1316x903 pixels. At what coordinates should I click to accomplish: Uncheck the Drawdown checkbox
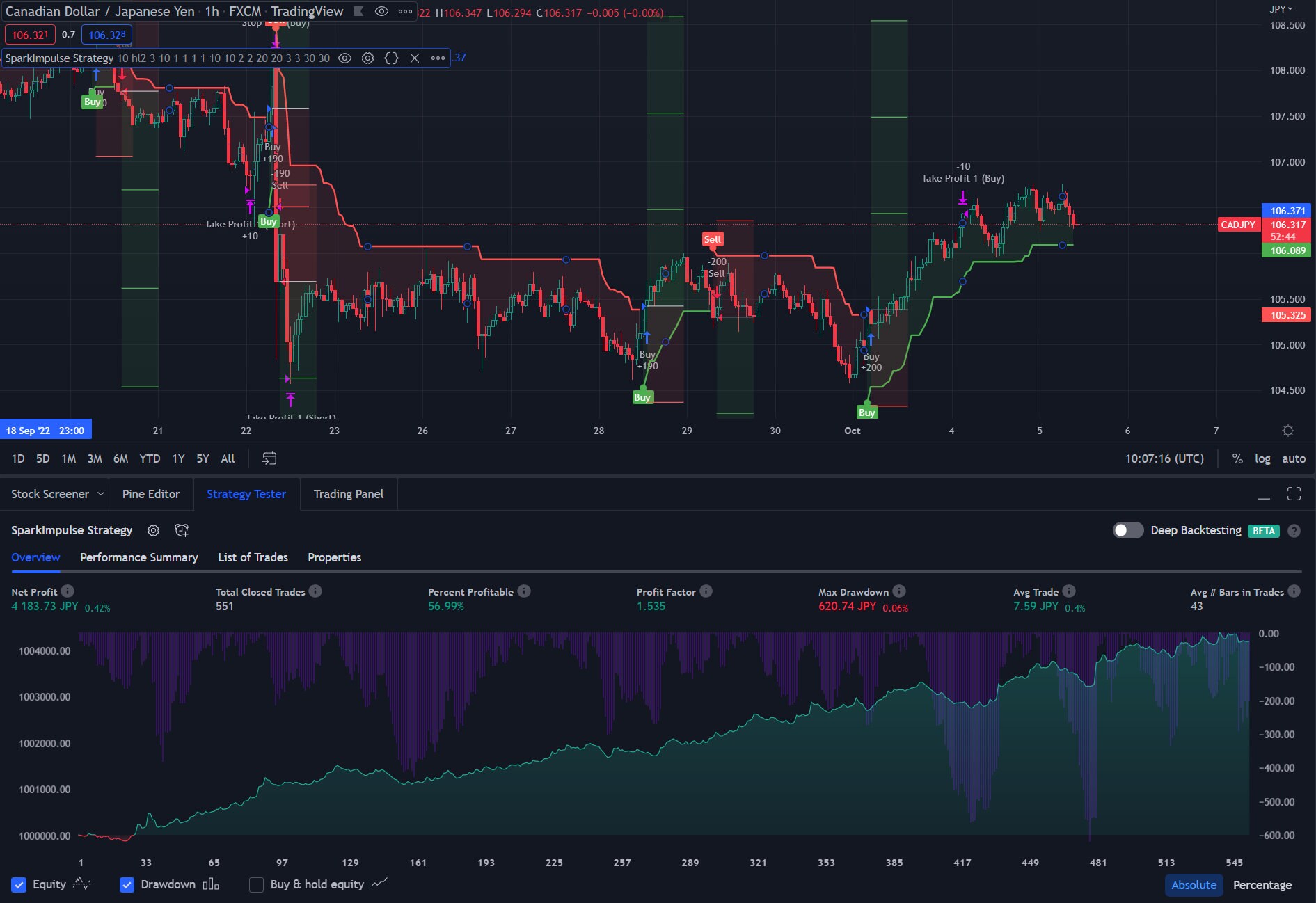tap(127, 885)
